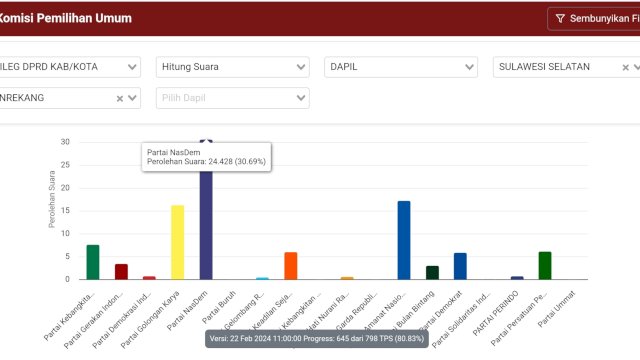This screenshot has width=640, height=360.
Task: Click the yellow Partai Golongan Karya bar
Action: pyautogui.click(x=178, y=242)
